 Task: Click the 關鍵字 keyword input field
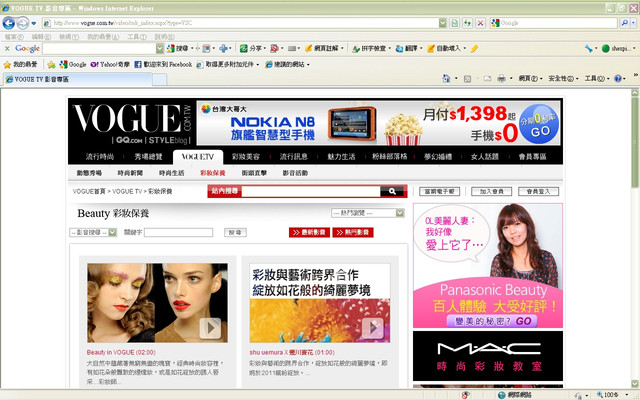click(178, 233)
